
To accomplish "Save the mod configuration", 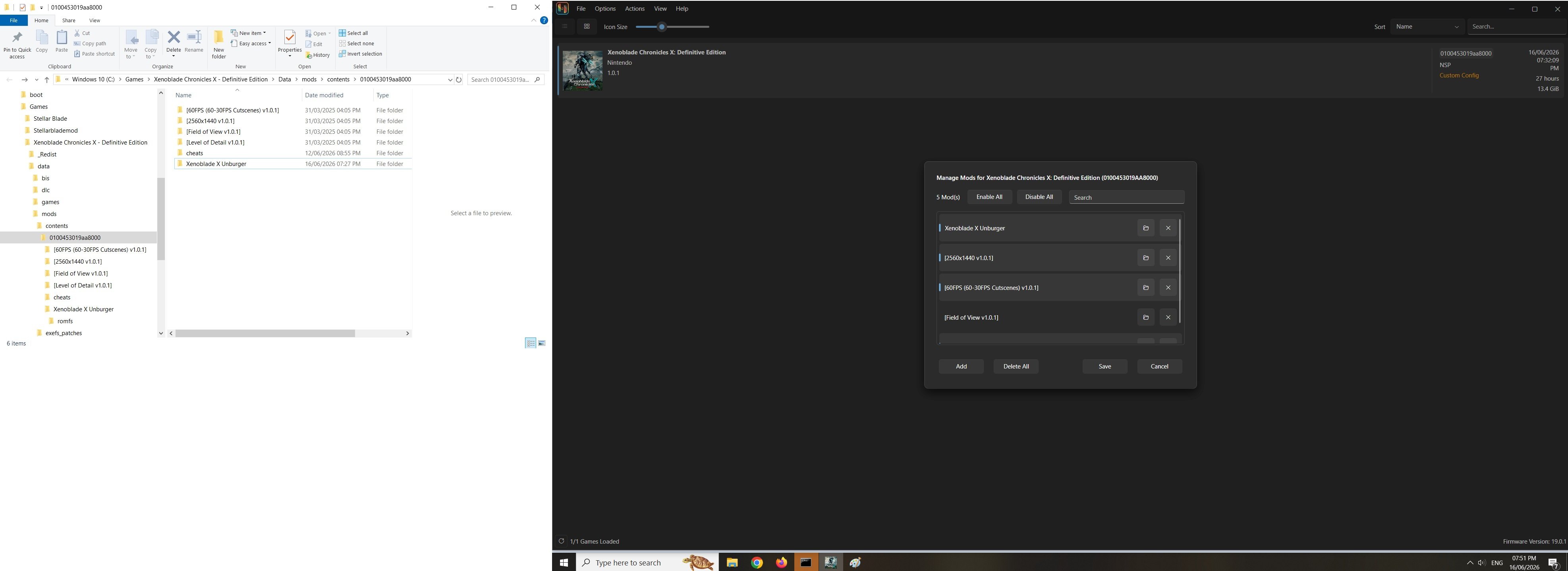I will 1104,367.
